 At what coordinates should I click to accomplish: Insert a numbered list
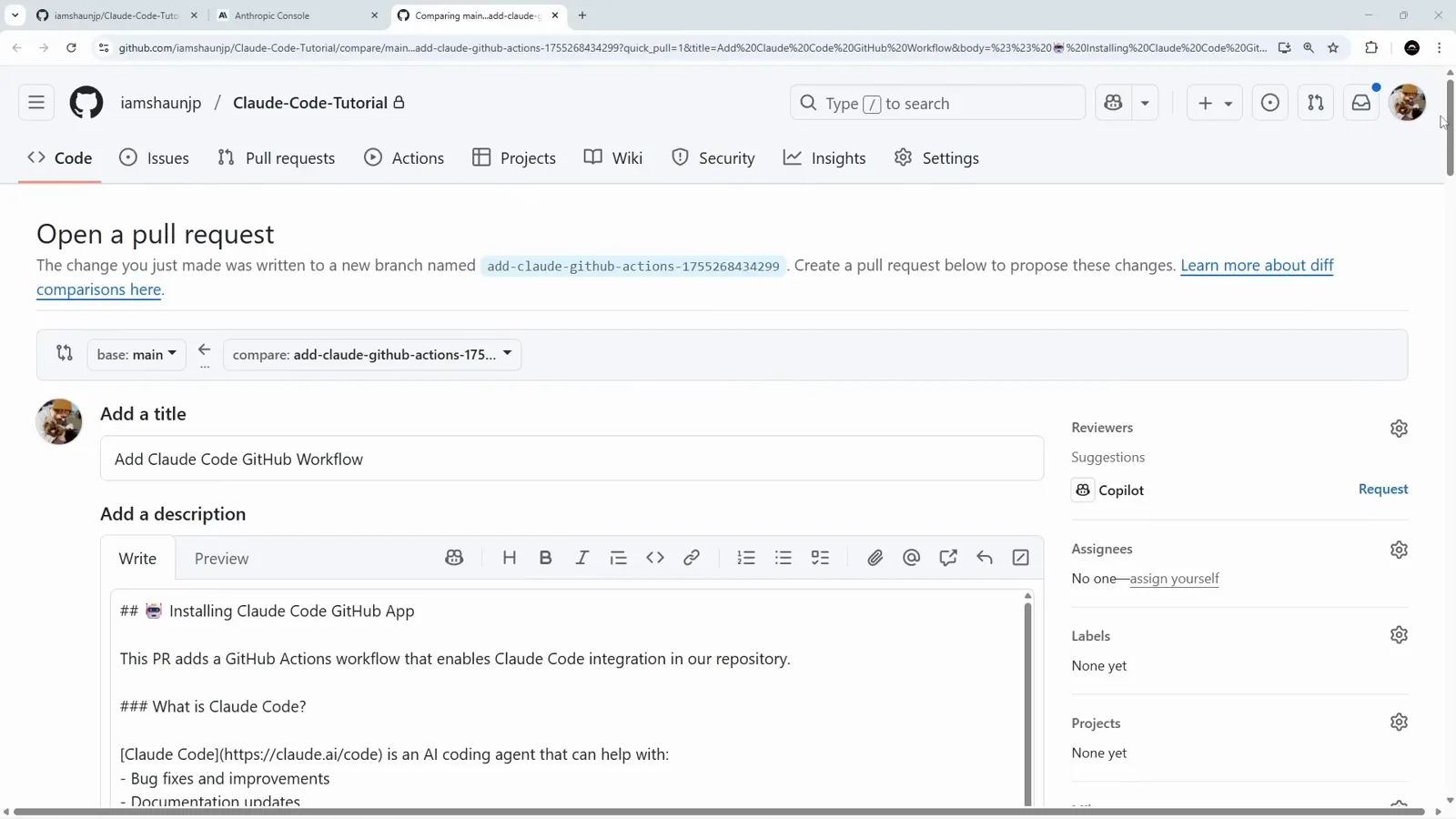pyautogui.click(x=746, y=558)
